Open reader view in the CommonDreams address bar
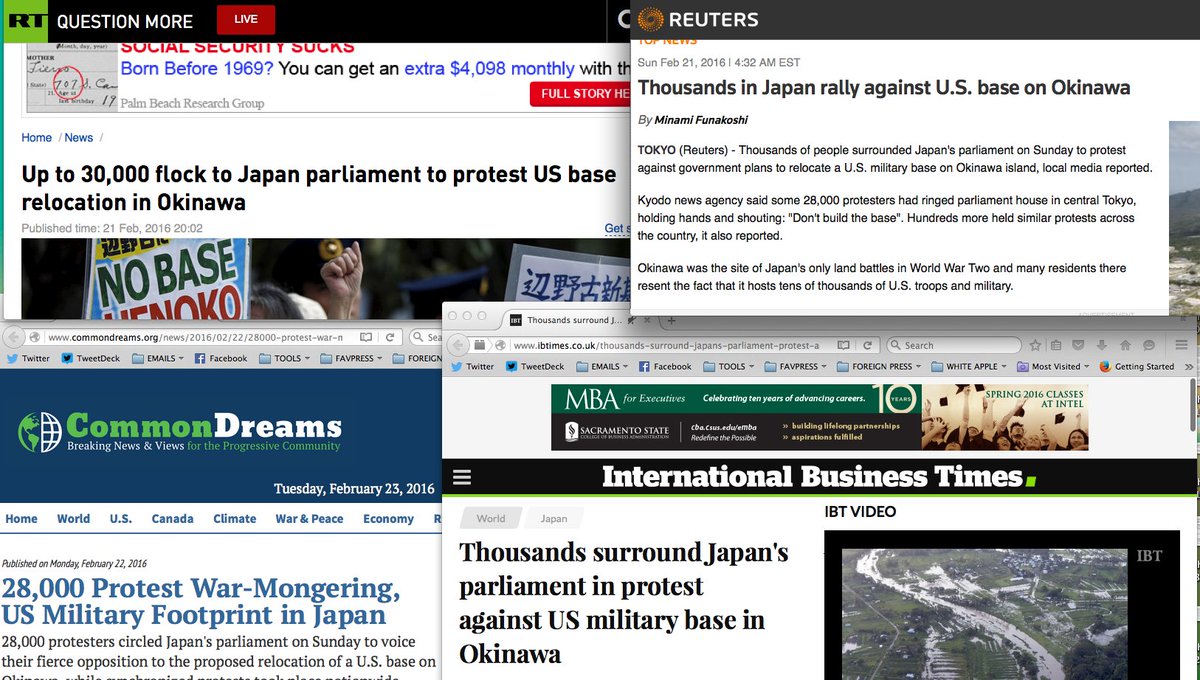1200x680 pixels. coord(365,337)
